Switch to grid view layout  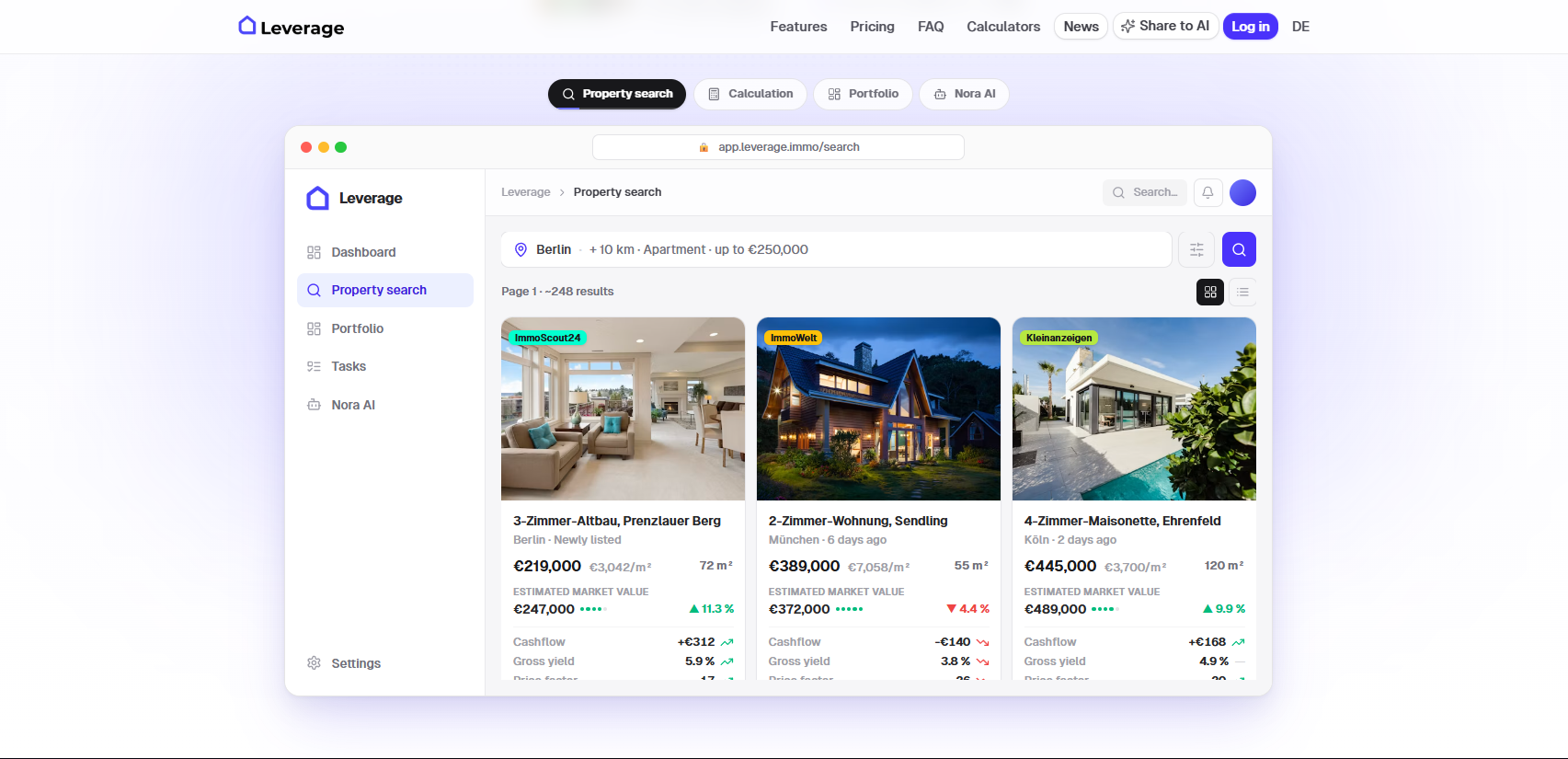(x=1210, y=292)
